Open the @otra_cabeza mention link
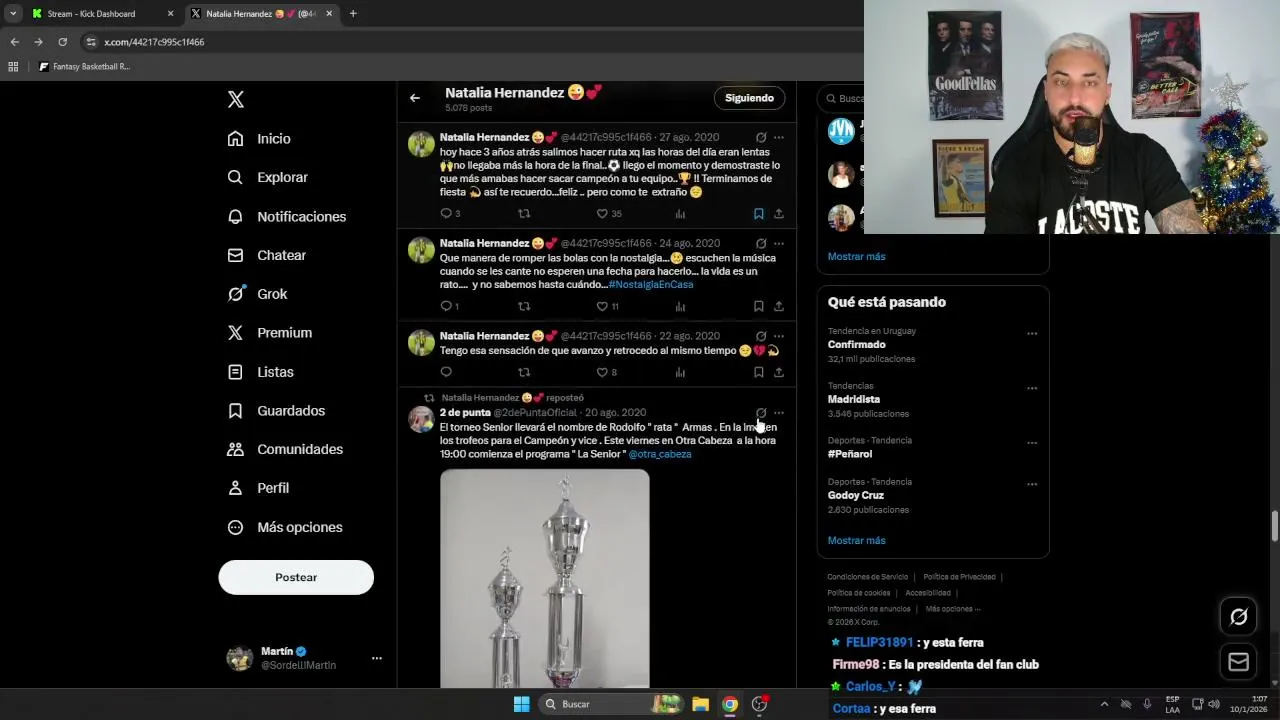Viewport: 1280px width, 720px height. [x=660, y=454]
